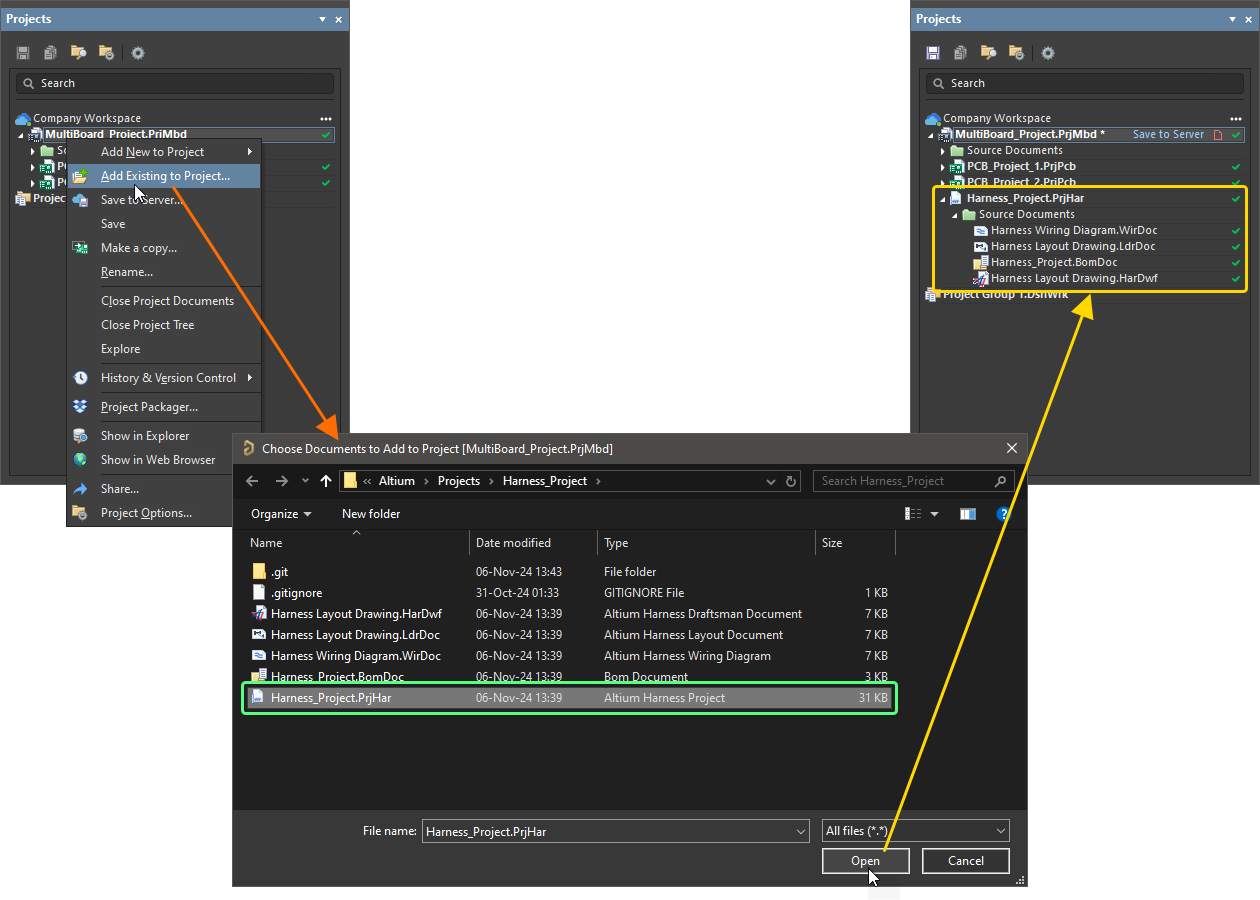Open the three-dot menu beside Company Workspace in left panel
Screen dimensions: 1260x900
(x=325, y=118)
